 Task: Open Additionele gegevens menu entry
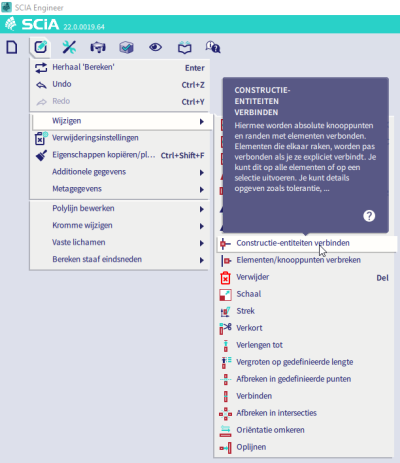click(120, 172)
